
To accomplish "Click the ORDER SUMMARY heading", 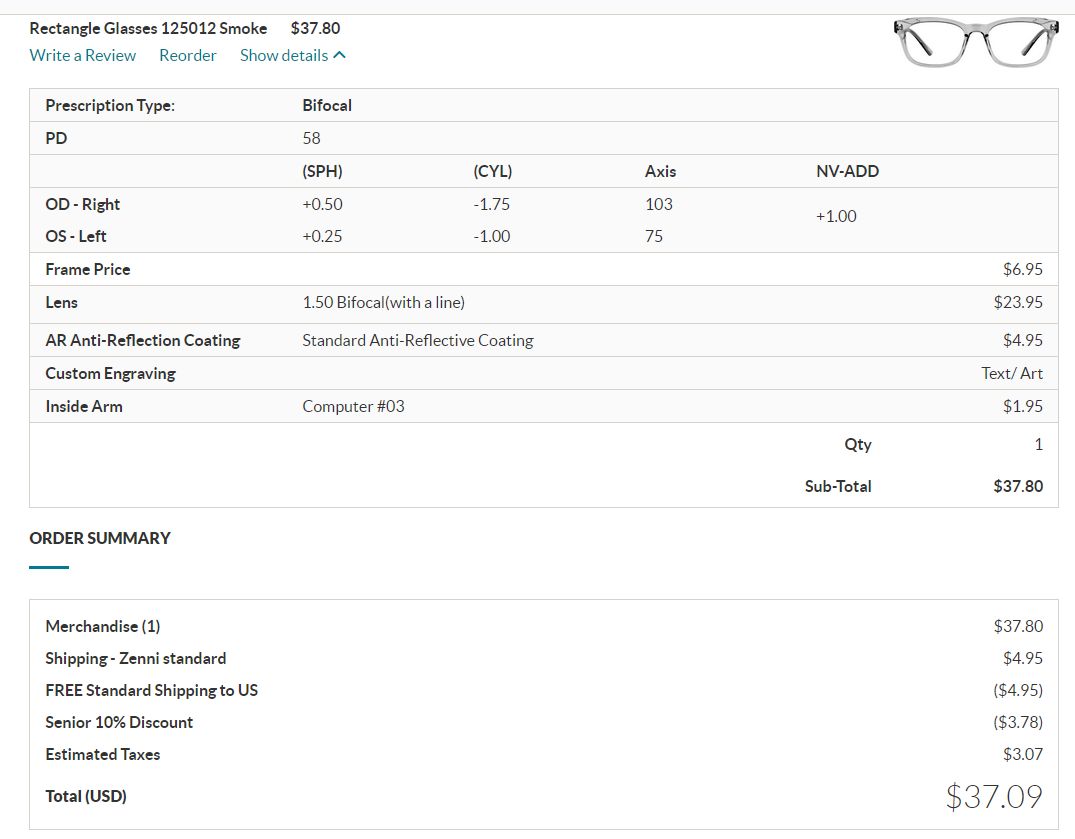I will [x=100, y=538].
